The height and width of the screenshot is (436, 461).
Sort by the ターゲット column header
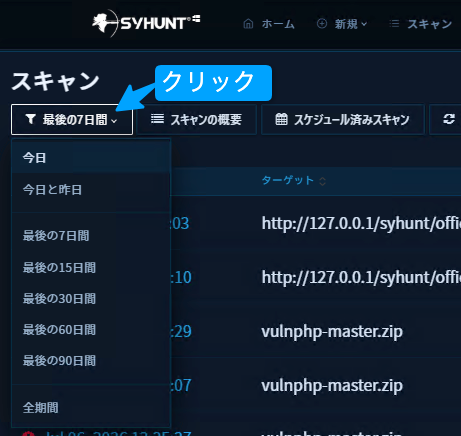pos(287,180)
